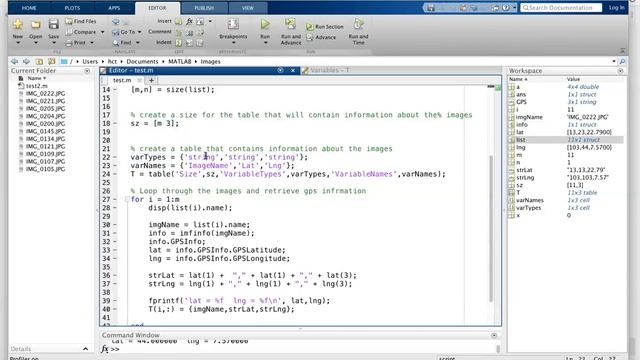
Task: Switch to the PLOTS tab
Action: tap(72, 8)
